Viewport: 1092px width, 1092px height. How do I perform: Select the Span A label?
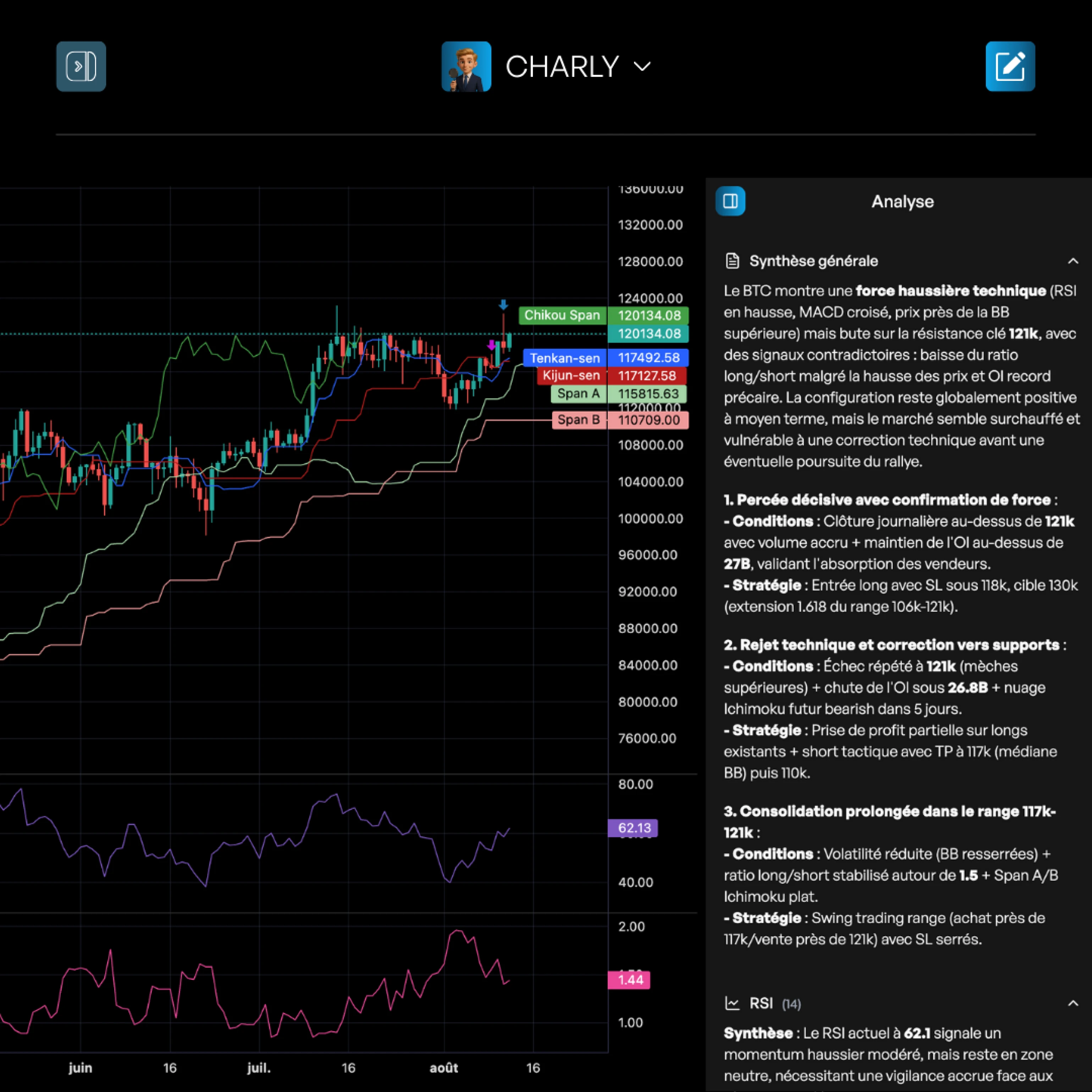coord(578,394)
